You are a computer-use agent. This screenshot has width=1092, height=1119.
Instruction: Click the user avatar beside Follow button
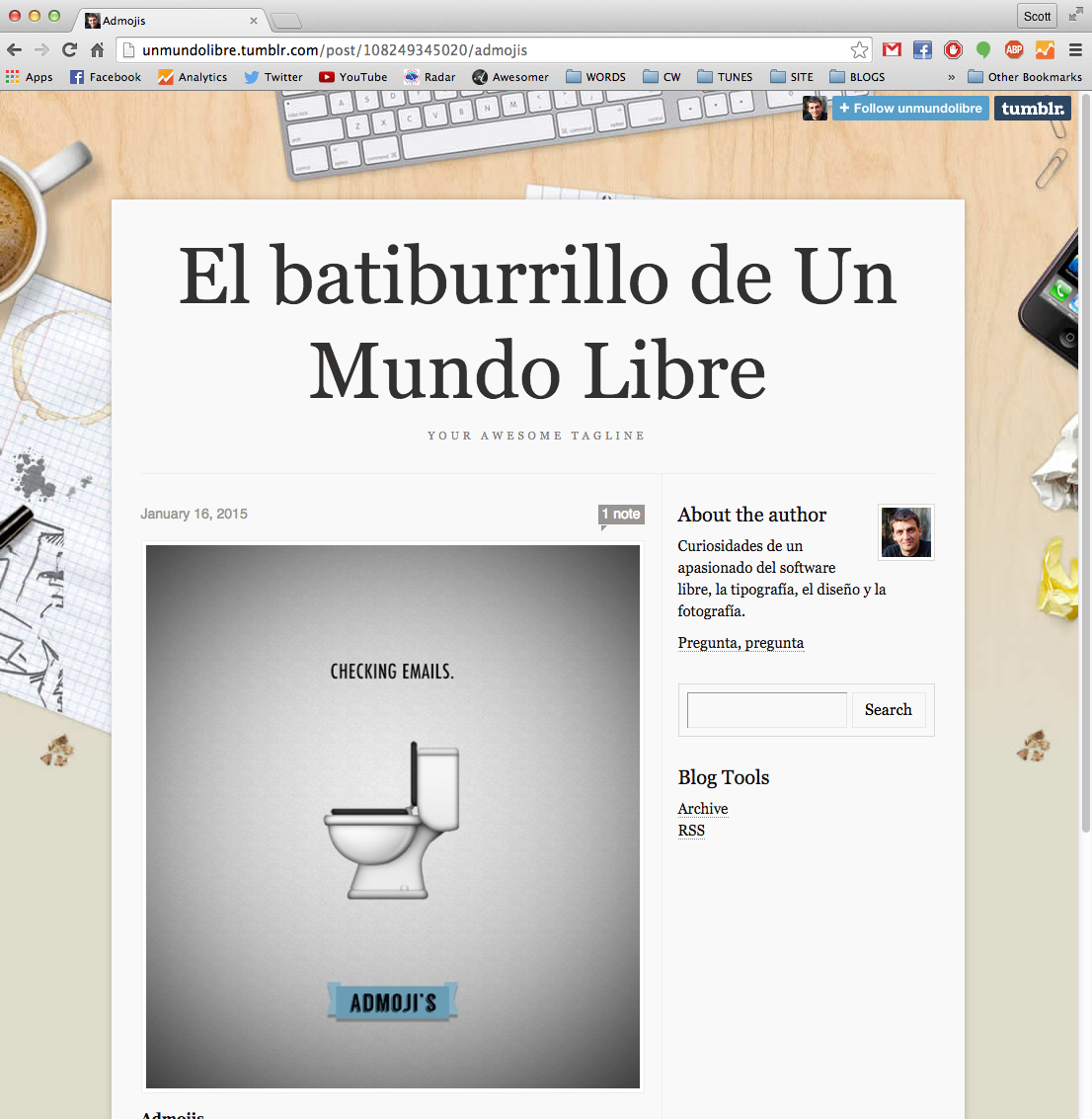click(x=815, y=109)
